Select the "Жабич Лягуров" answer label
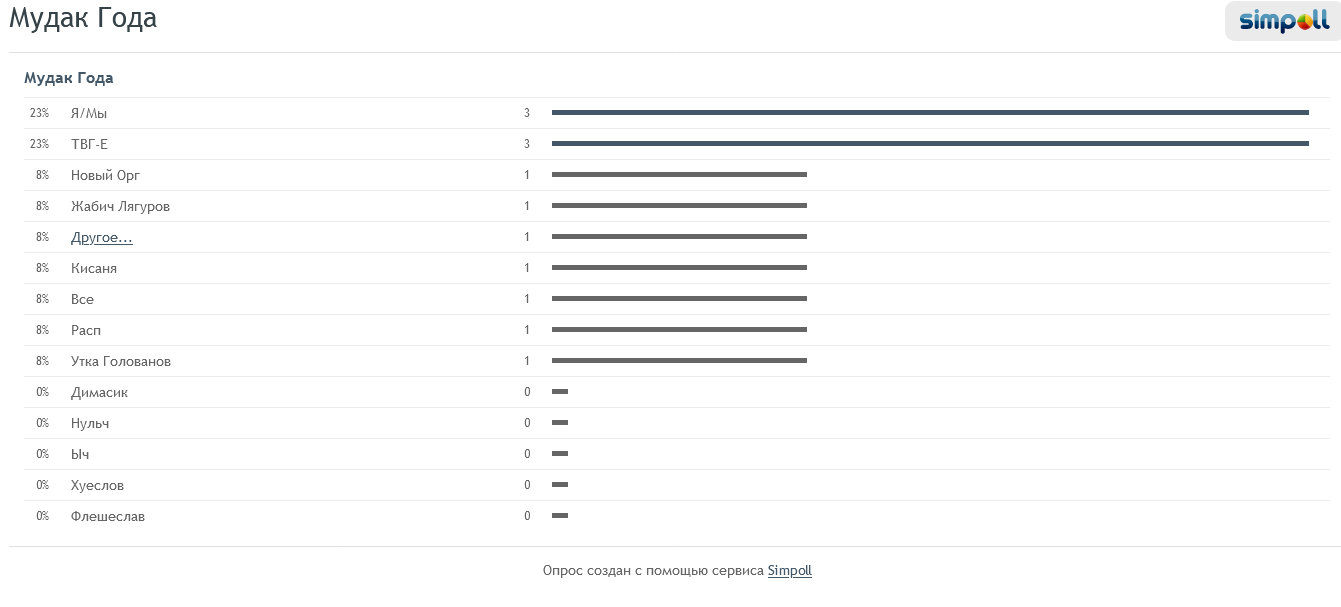The width and height of the screenshot is (1341, 607). click(120, 207)
